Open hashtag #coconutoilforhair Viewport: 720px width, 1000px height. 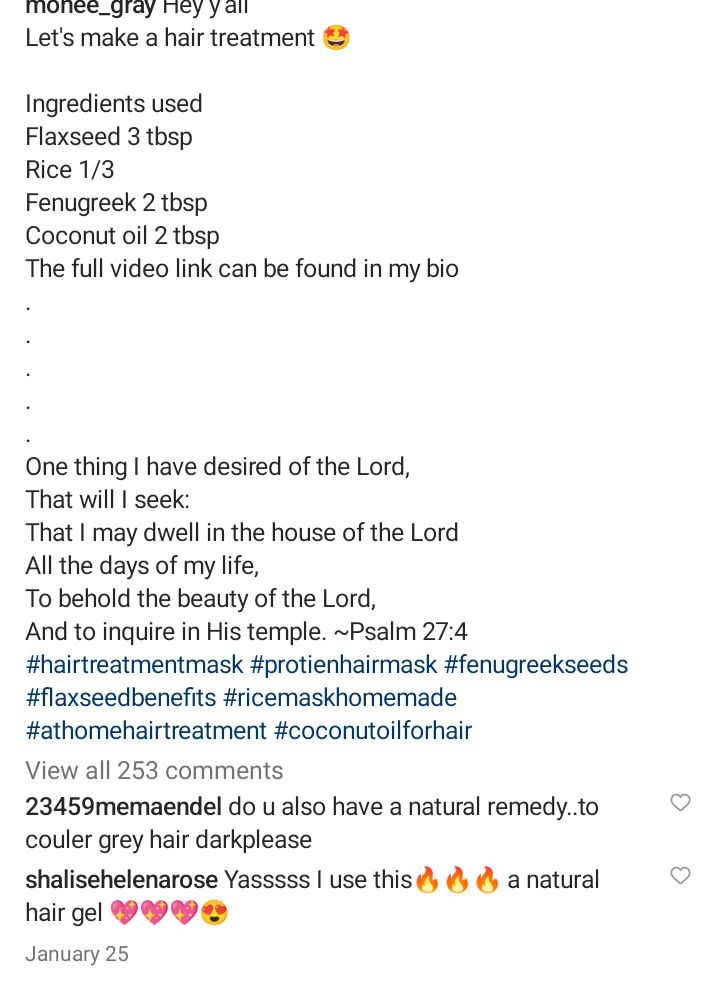pyautogui.click(x=373, y=731)
